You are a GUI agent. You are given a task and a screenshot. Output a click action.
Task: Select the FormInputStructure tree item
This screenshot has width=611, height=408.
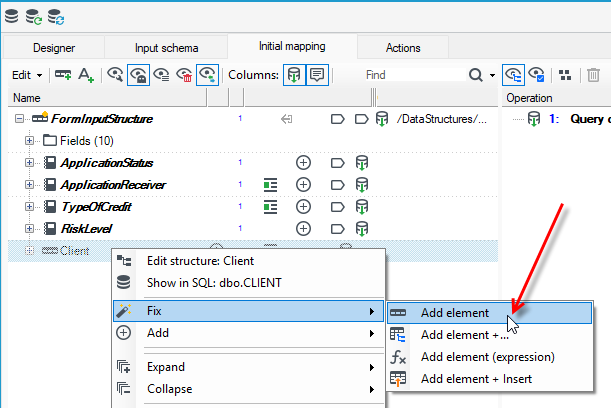click(x=102, y=119)
